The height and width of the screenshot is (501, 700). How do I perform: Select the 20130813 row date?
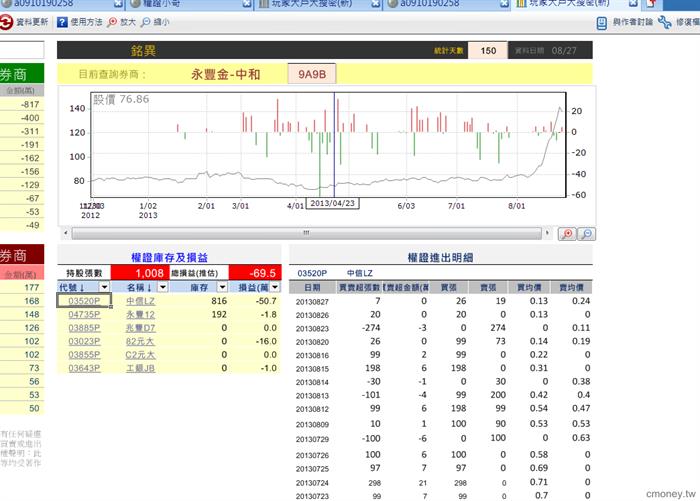tap(312, 396)
